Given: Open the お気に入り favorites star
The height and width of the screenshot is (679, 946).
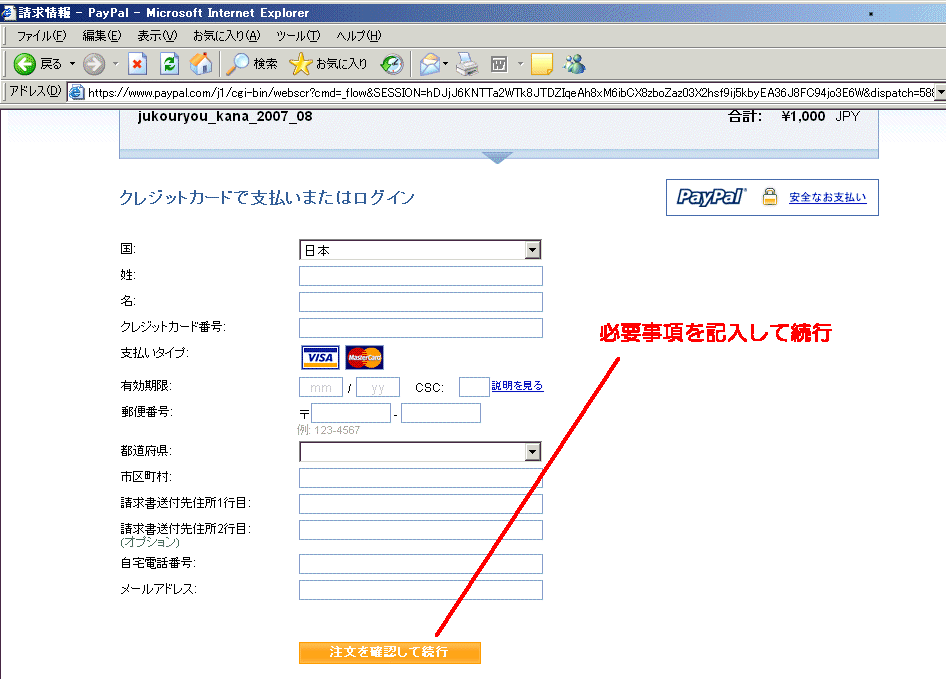Looking at the screenshot, I should [x=328, y=64].
